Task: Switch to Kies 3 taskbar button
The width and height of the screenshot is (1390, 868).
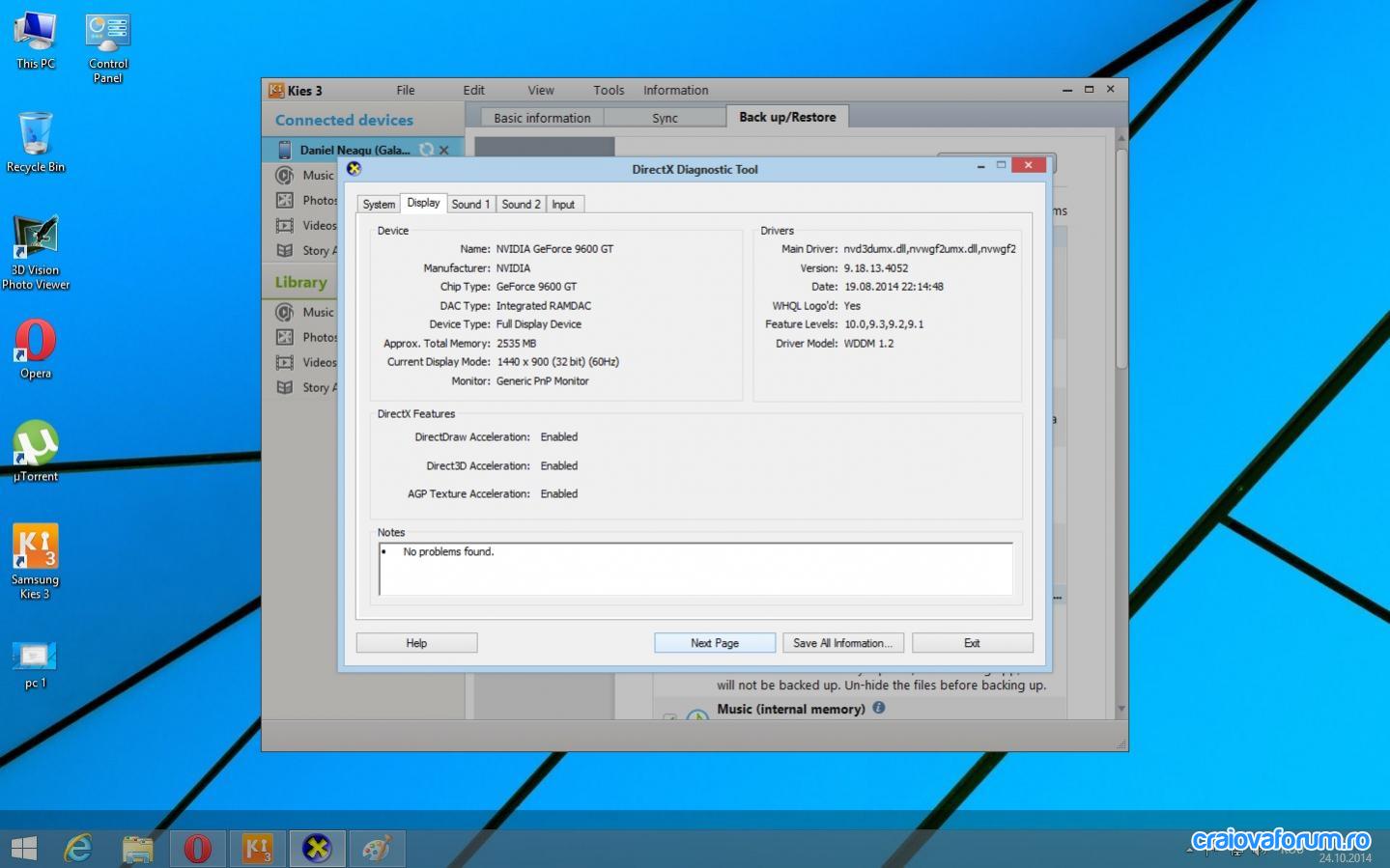Action: [x=258, y=849]
